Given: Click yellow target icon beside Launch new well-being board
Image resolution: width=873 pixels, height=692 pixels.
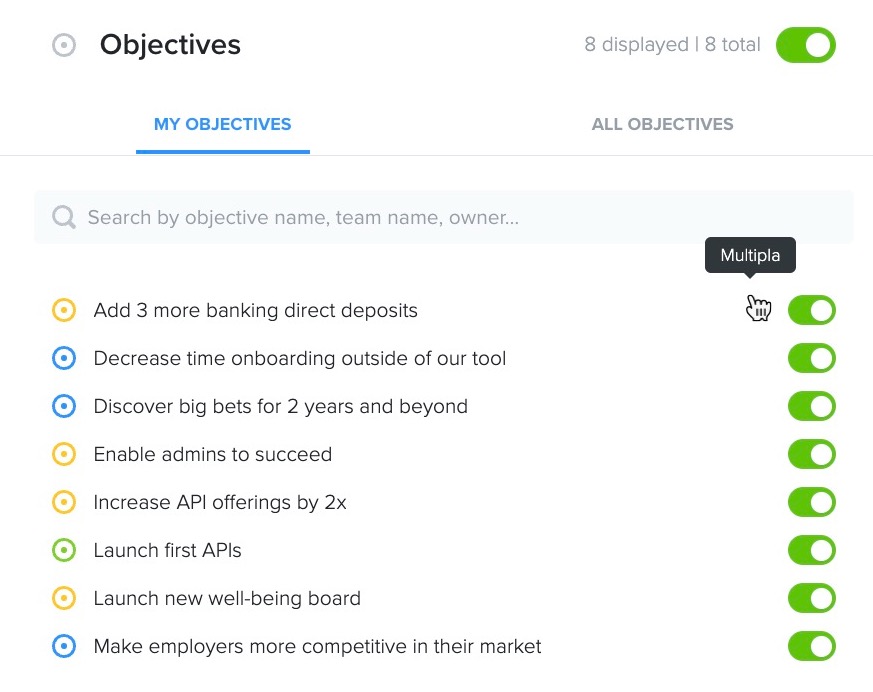Looking at the screenshot, I should [x=64, y=598].
